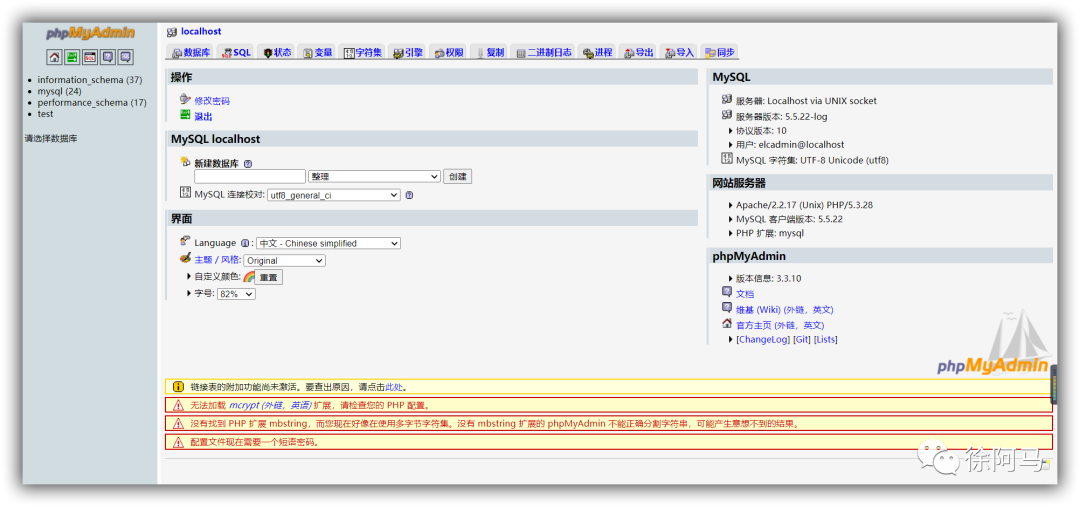Select the test database
1080x507 pixels.
[45, 114]
